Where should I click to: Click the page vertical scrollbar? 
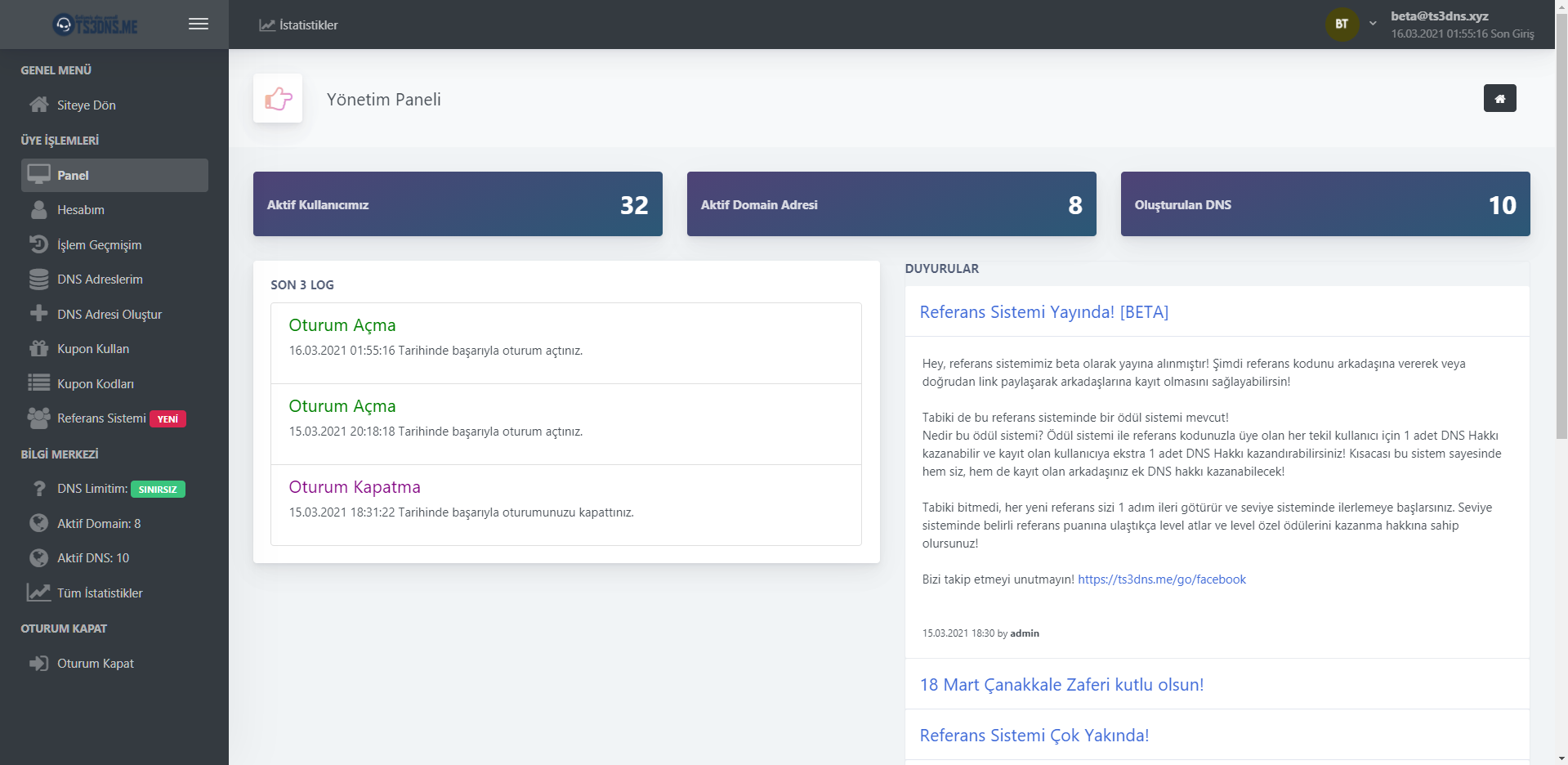[1561, 225]
